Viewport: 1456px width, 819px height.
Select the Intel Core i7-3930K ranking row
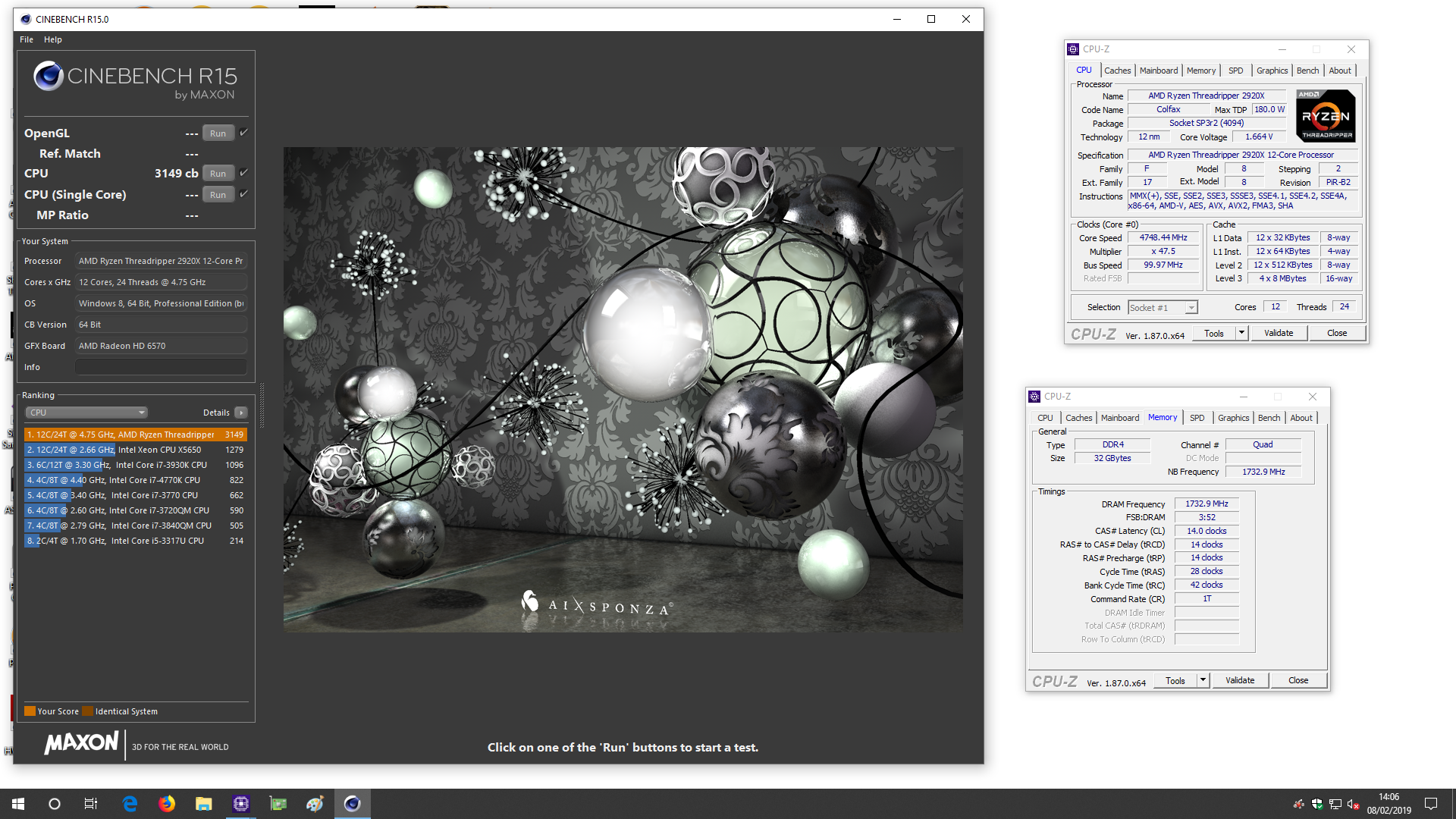[x=136, y=465]
